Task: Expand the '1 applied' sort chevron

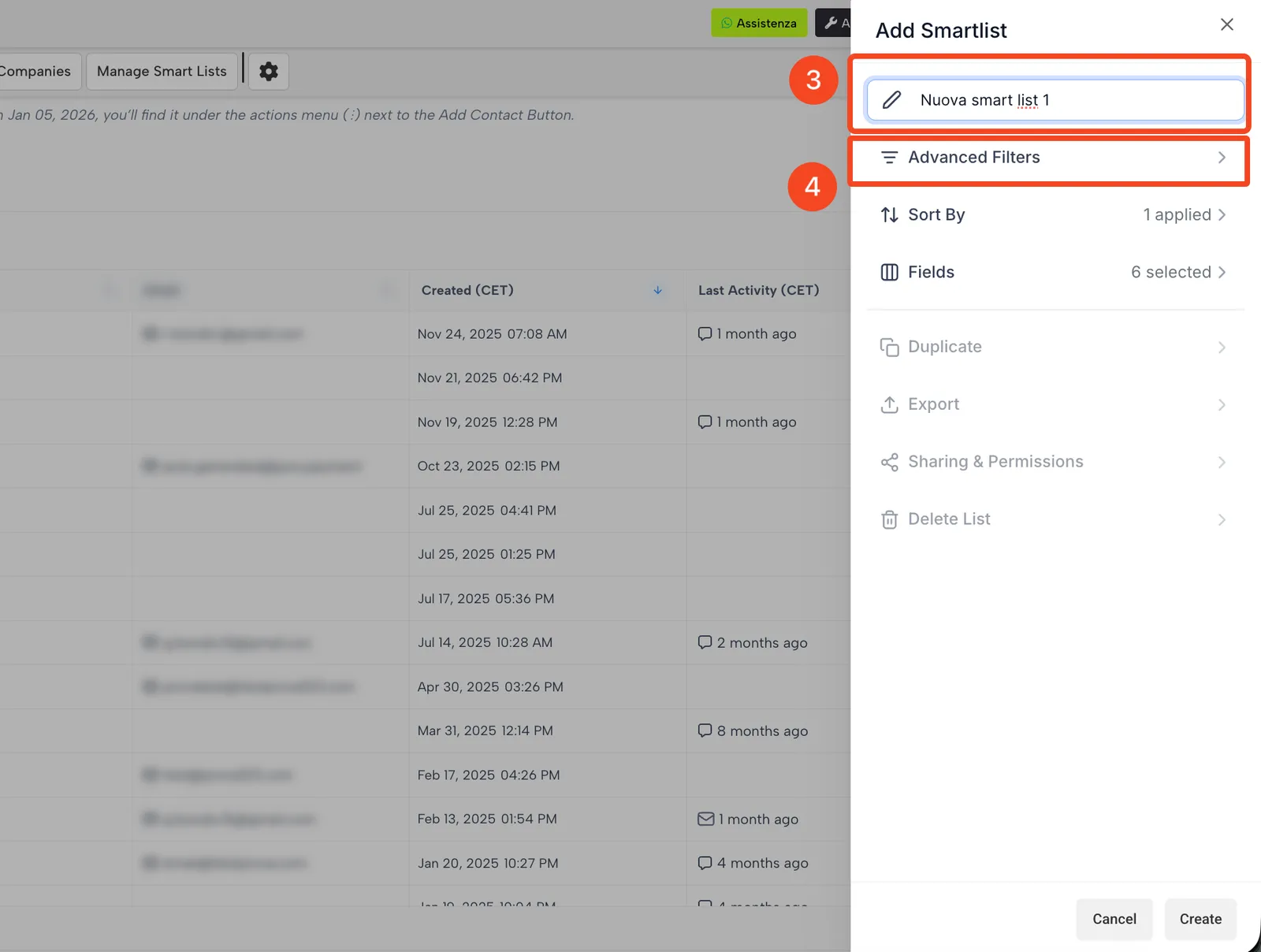Action: [x=1222, y=215]
